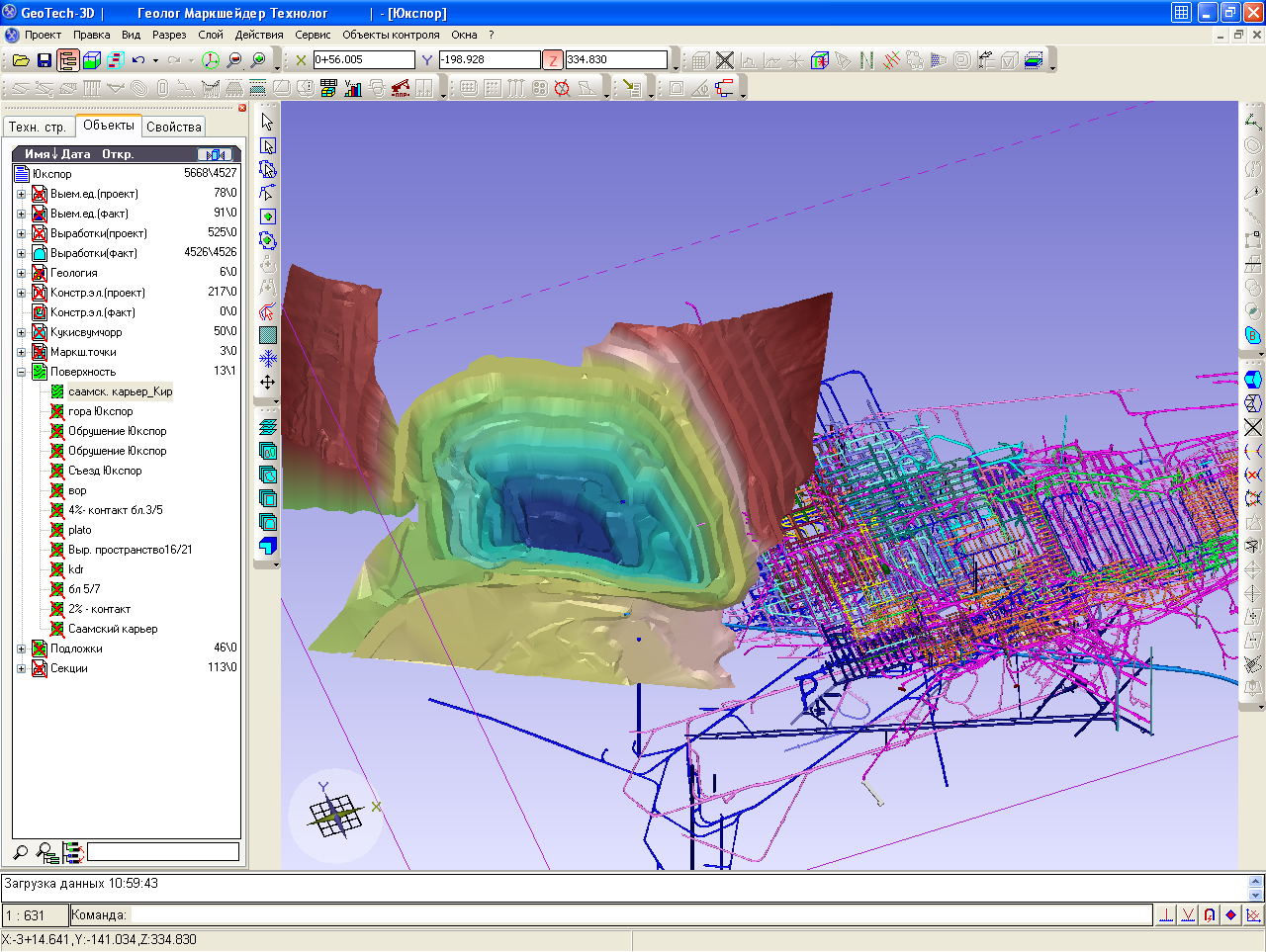
Task: Click the search magnifier below object tree
Action: [21, 851]
